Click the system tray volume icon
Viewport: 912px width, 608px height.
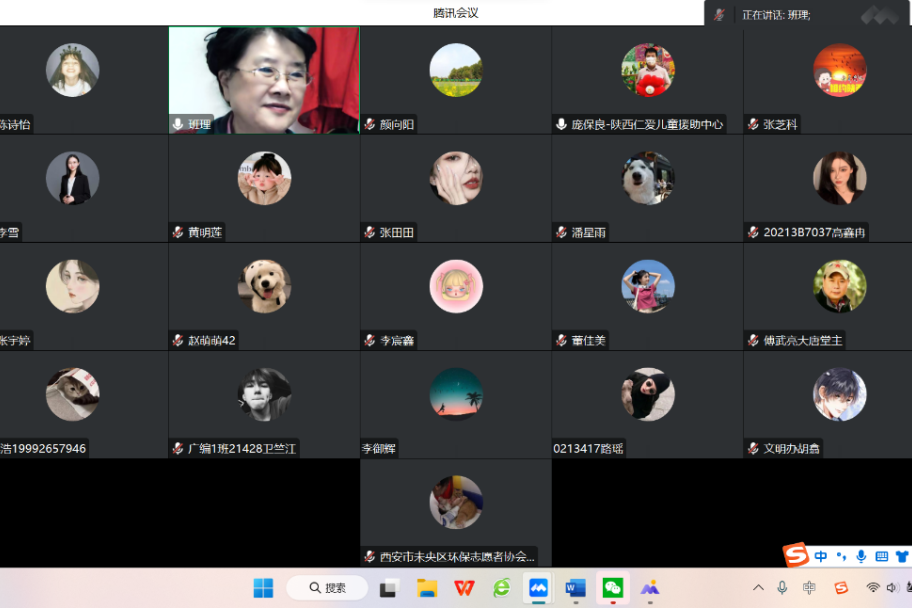click(x=893, y=588)
